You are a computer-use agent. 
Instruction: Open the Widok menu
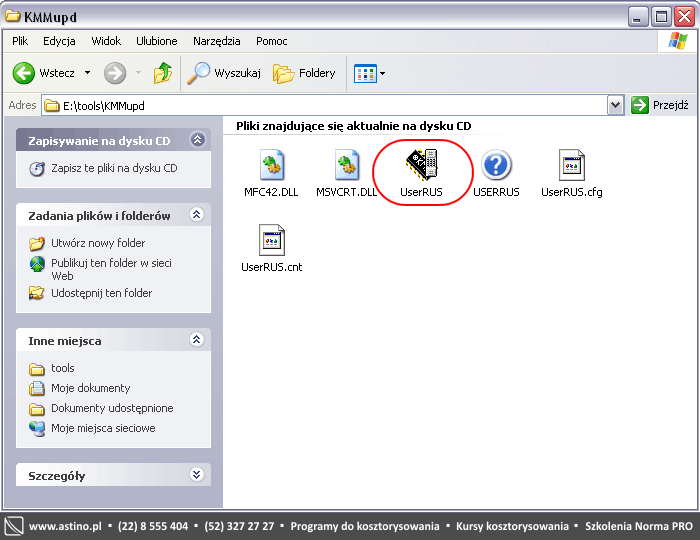tap(106, 41)
